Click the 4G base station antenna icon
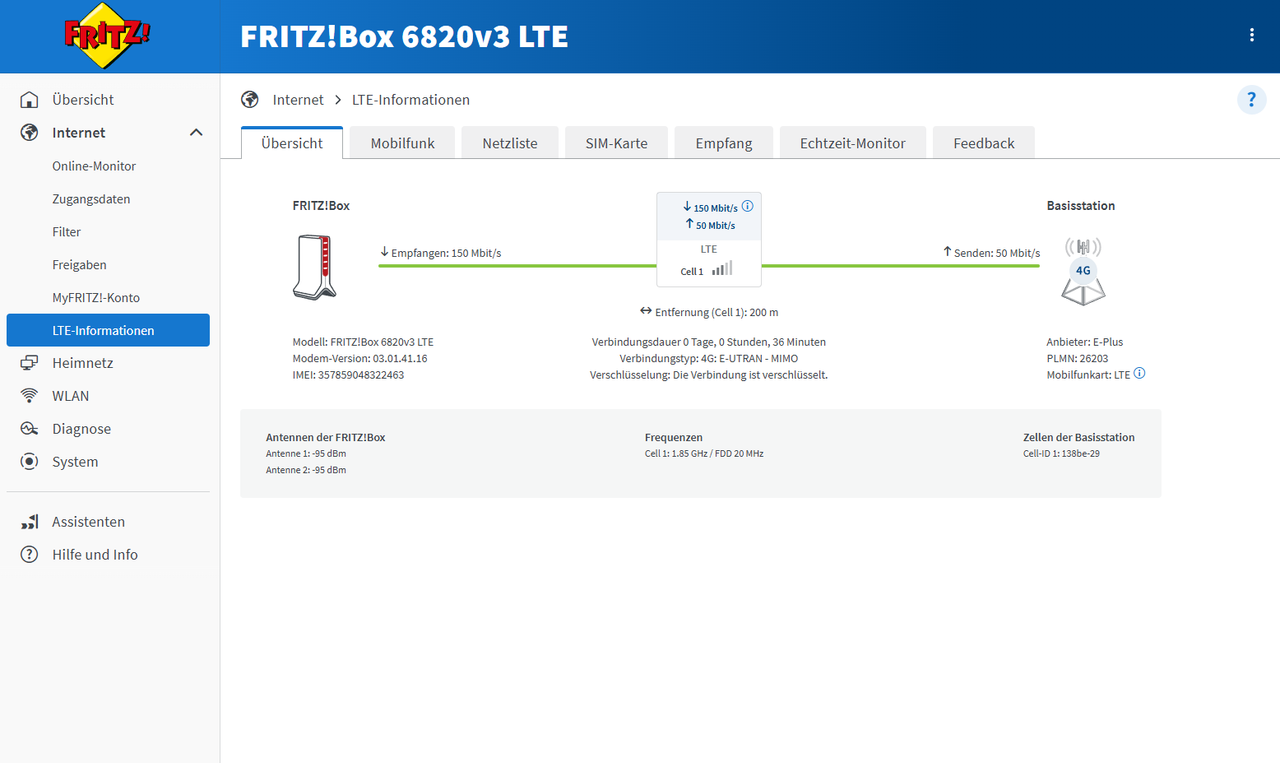Screen dimensions: 1280x763 (x=1083, y=270)
